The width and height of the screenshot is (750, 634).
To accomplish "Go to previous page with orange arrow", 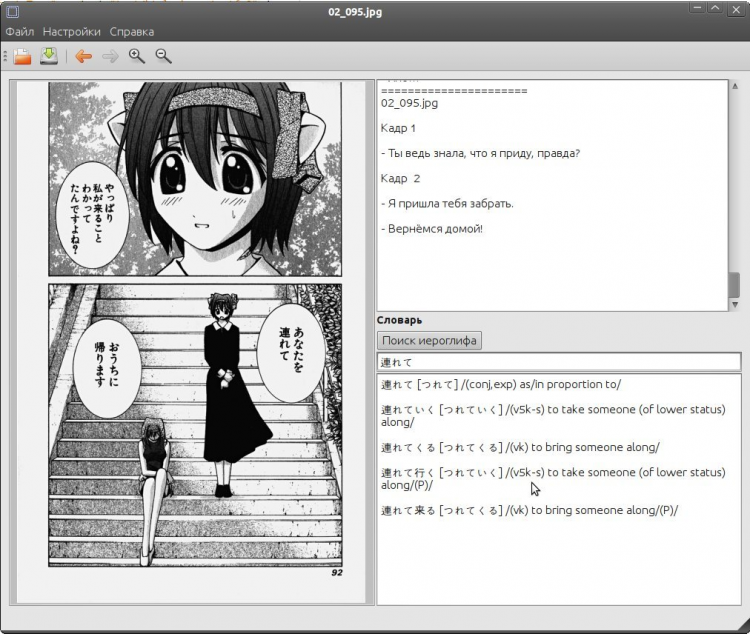I will point(84,56).
